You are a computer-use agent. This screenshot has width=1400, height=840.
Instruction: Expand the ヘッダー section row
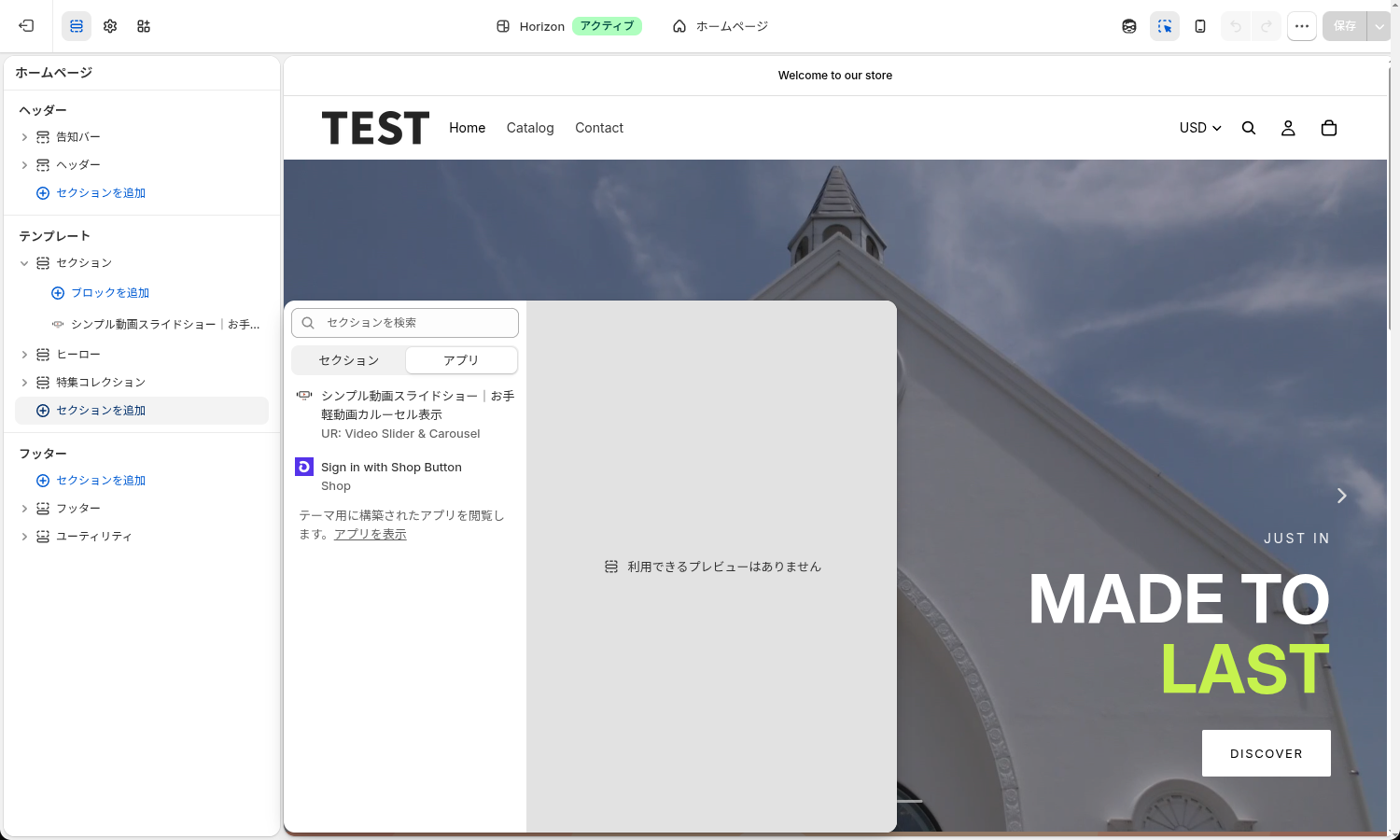click(24, 165)
